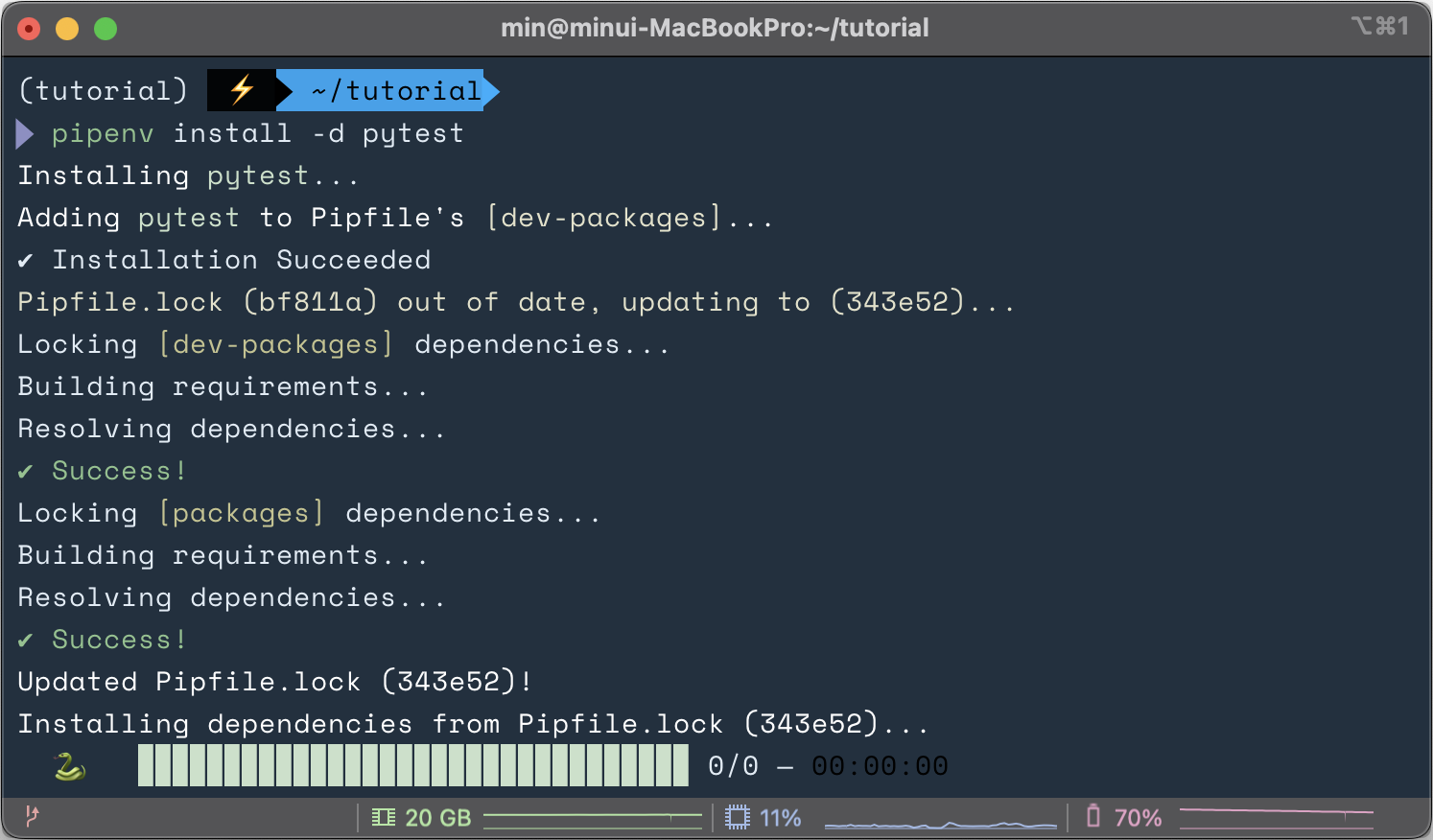Screen dimensions: 1433x840
Task: Click the arrow chevron after the tutorial path
Action: tap(491, 89)
